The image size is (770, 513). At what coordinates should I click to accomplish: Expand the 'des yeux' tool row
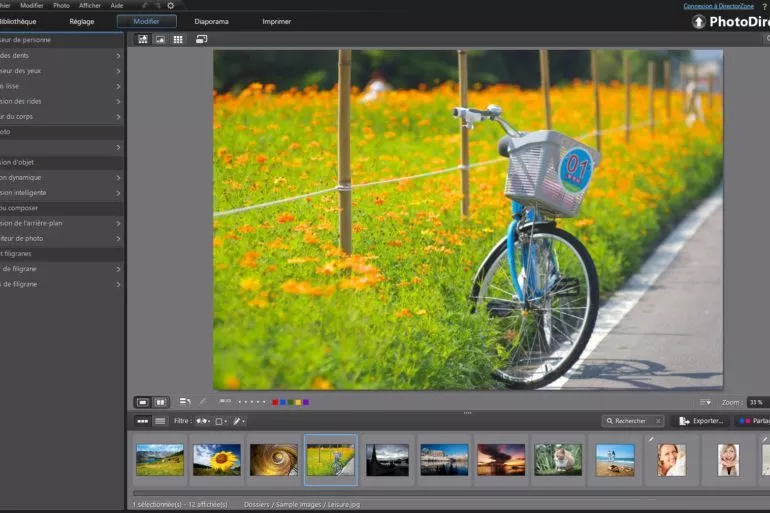click(61, 71)
